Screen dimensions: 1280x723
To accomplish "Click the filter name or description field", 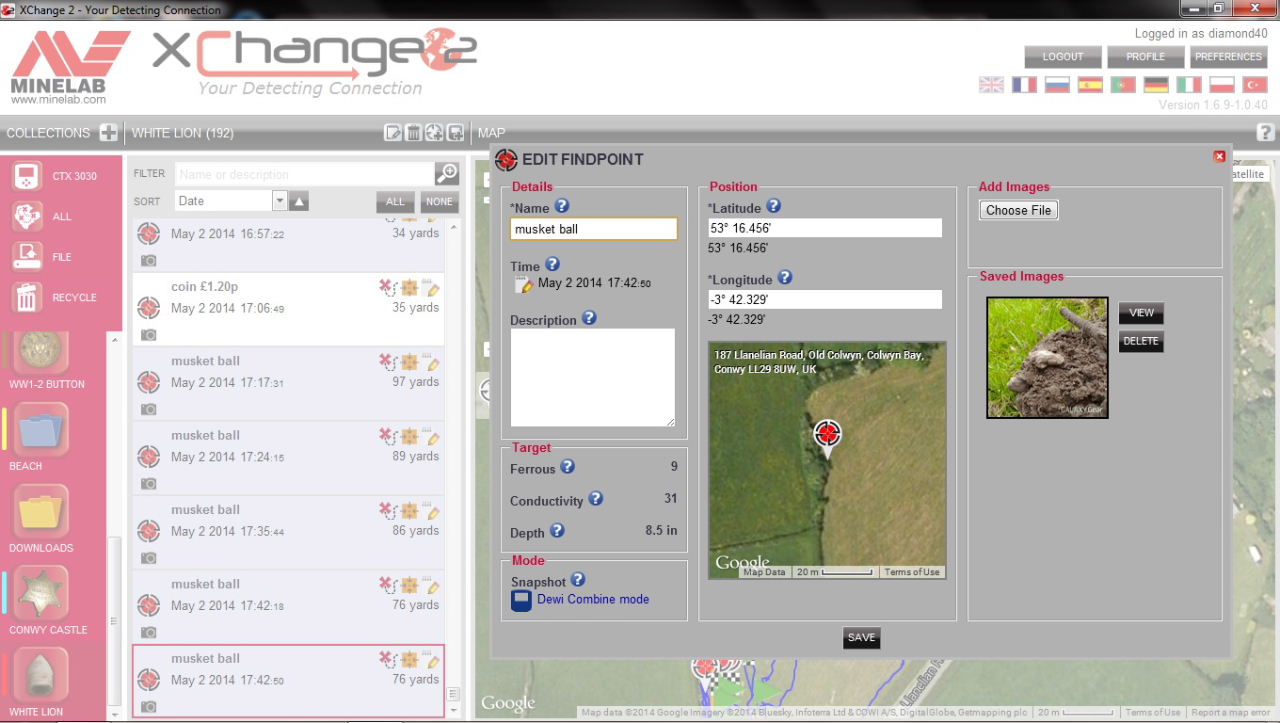I will coord(305,174).
